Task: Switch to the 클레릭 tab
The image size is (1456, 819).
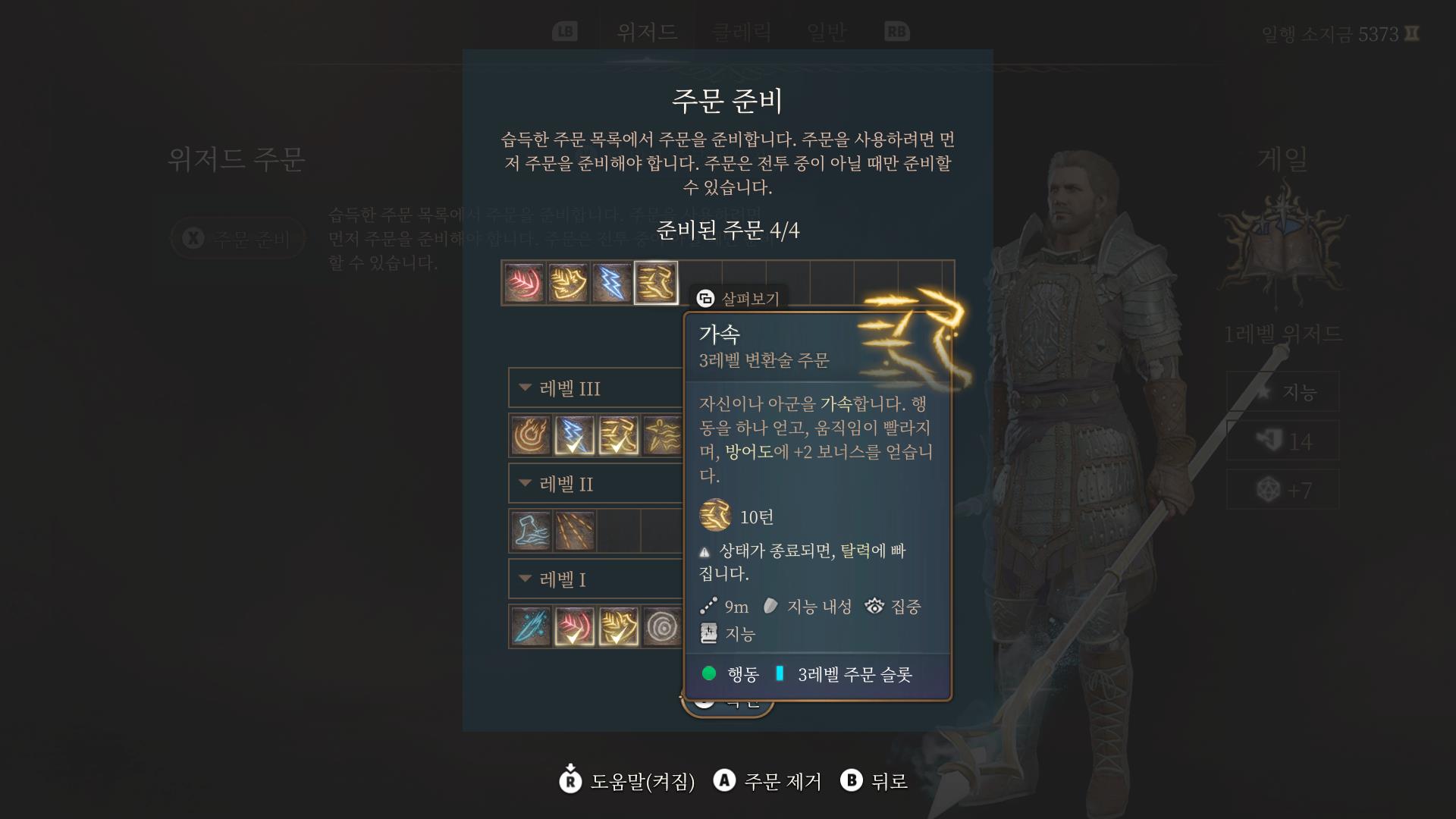Action: coord(741,32)
